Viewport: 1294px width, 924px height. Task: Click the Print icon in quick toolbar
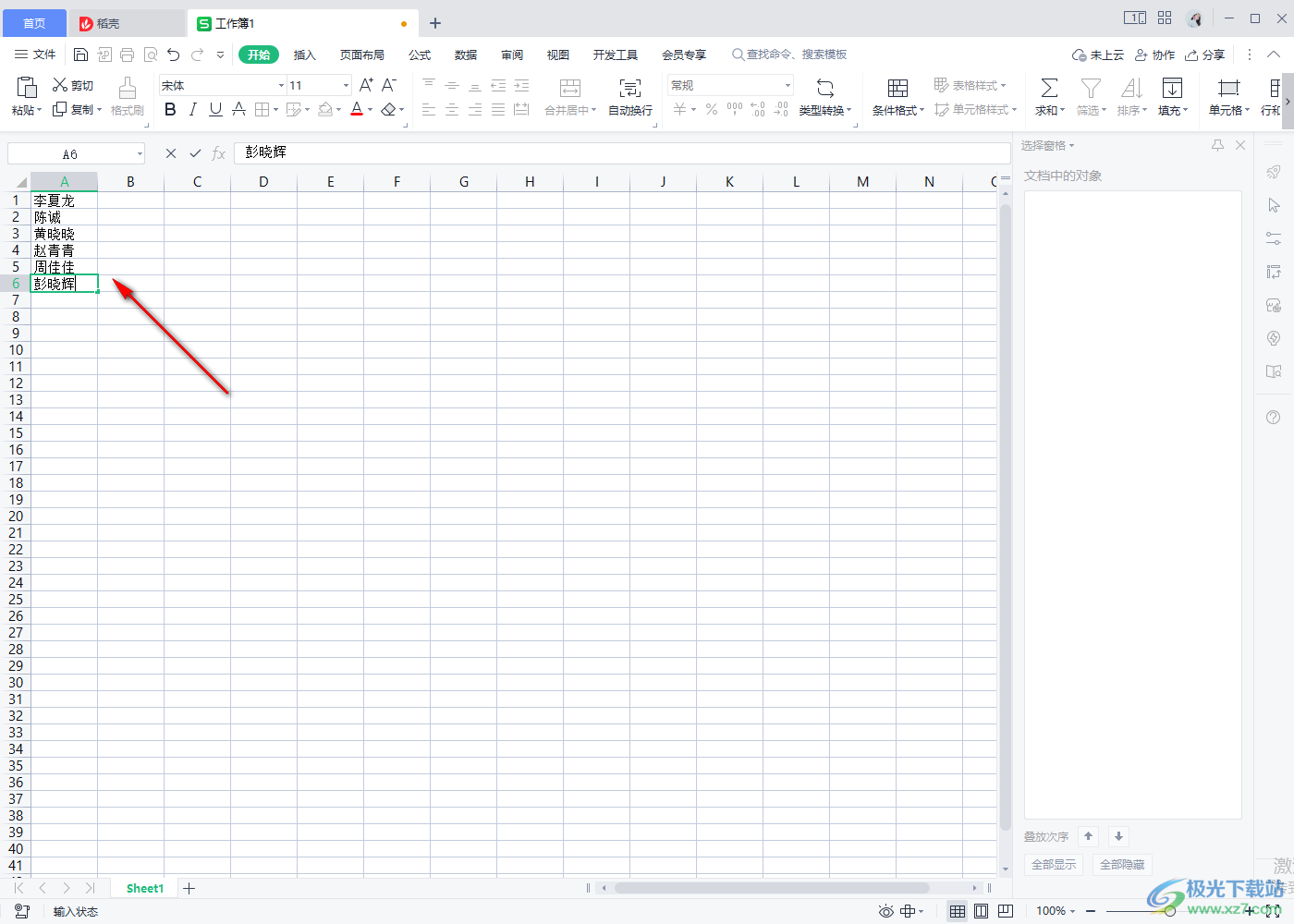coord(128,55)
